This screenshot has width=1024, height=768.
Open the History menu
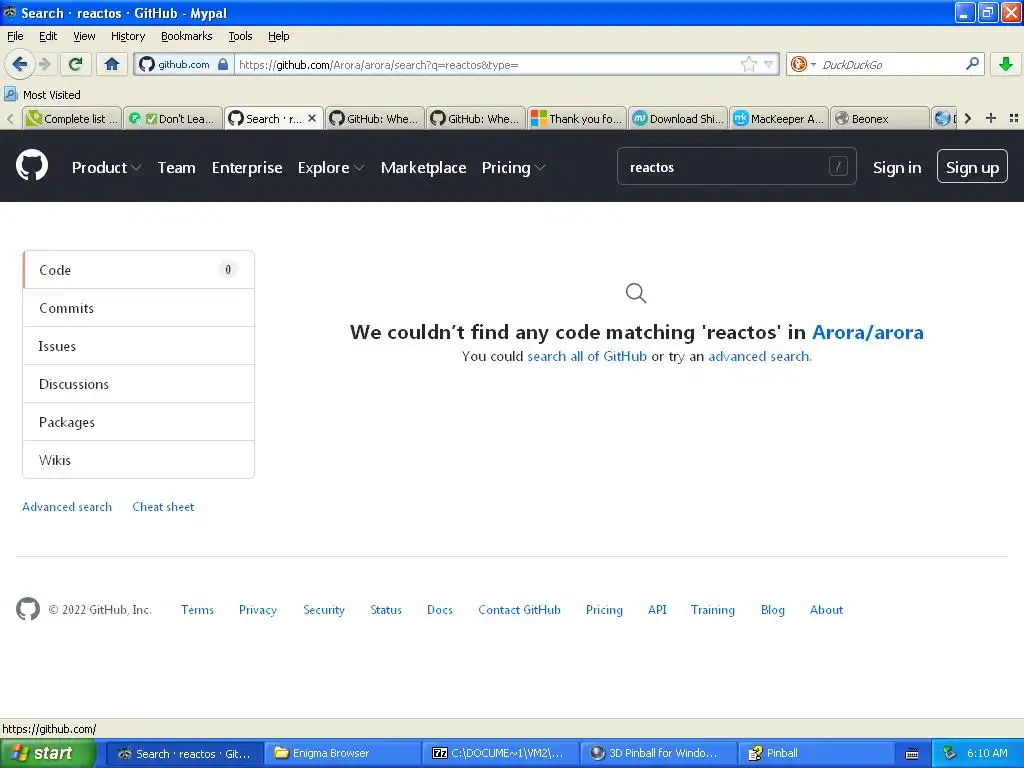click(127, 36)
